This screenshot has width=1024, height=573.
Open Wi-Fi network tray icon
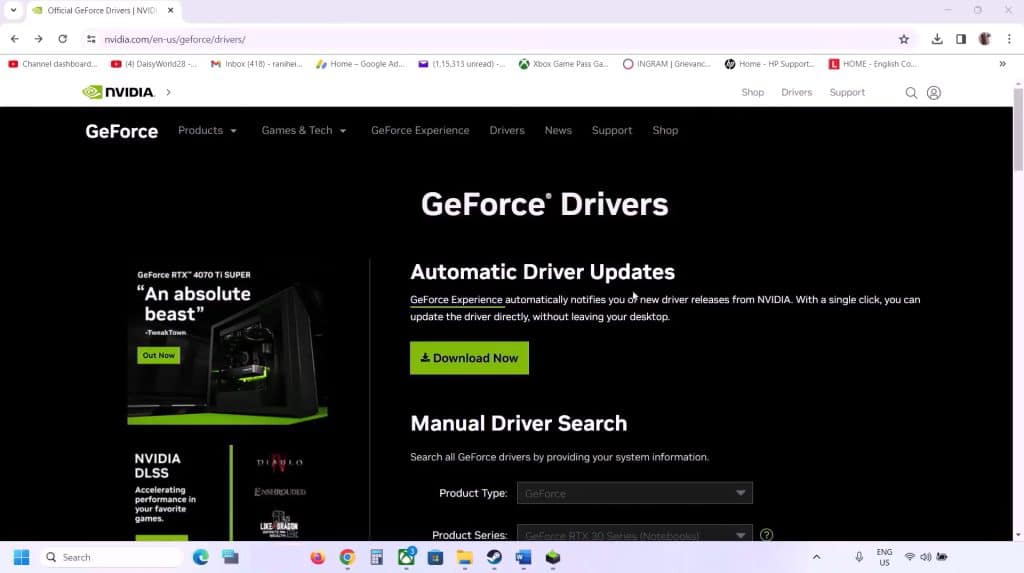[909, 557]
